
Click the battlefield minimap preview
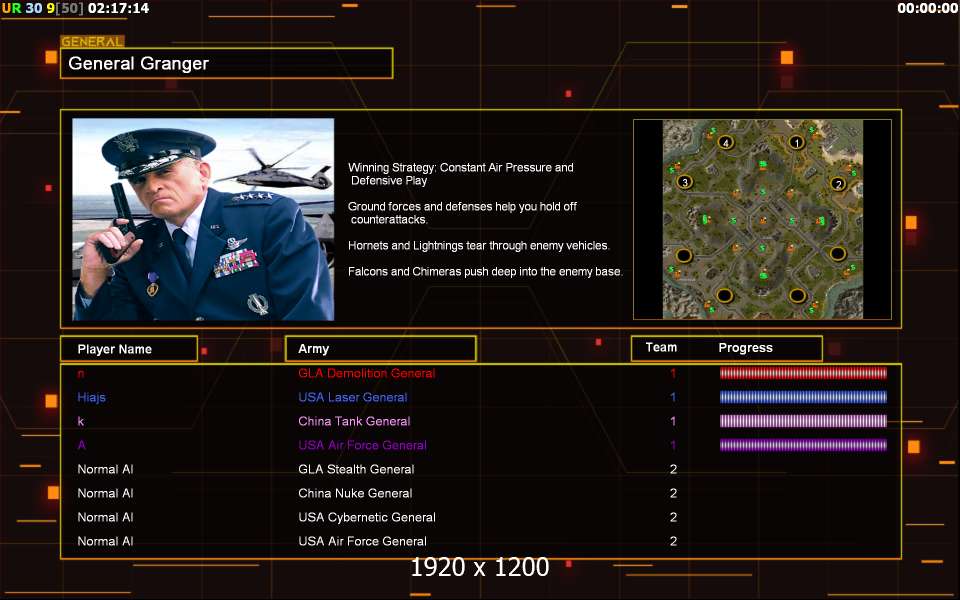pyautogui.click(x=762, y=219)
